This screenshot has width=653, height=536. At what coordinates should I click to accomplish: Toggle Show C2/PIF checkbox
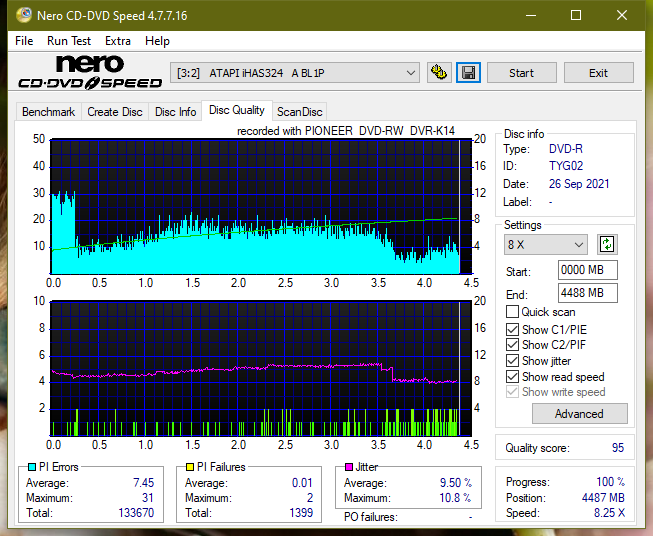[x=512, y=344]
